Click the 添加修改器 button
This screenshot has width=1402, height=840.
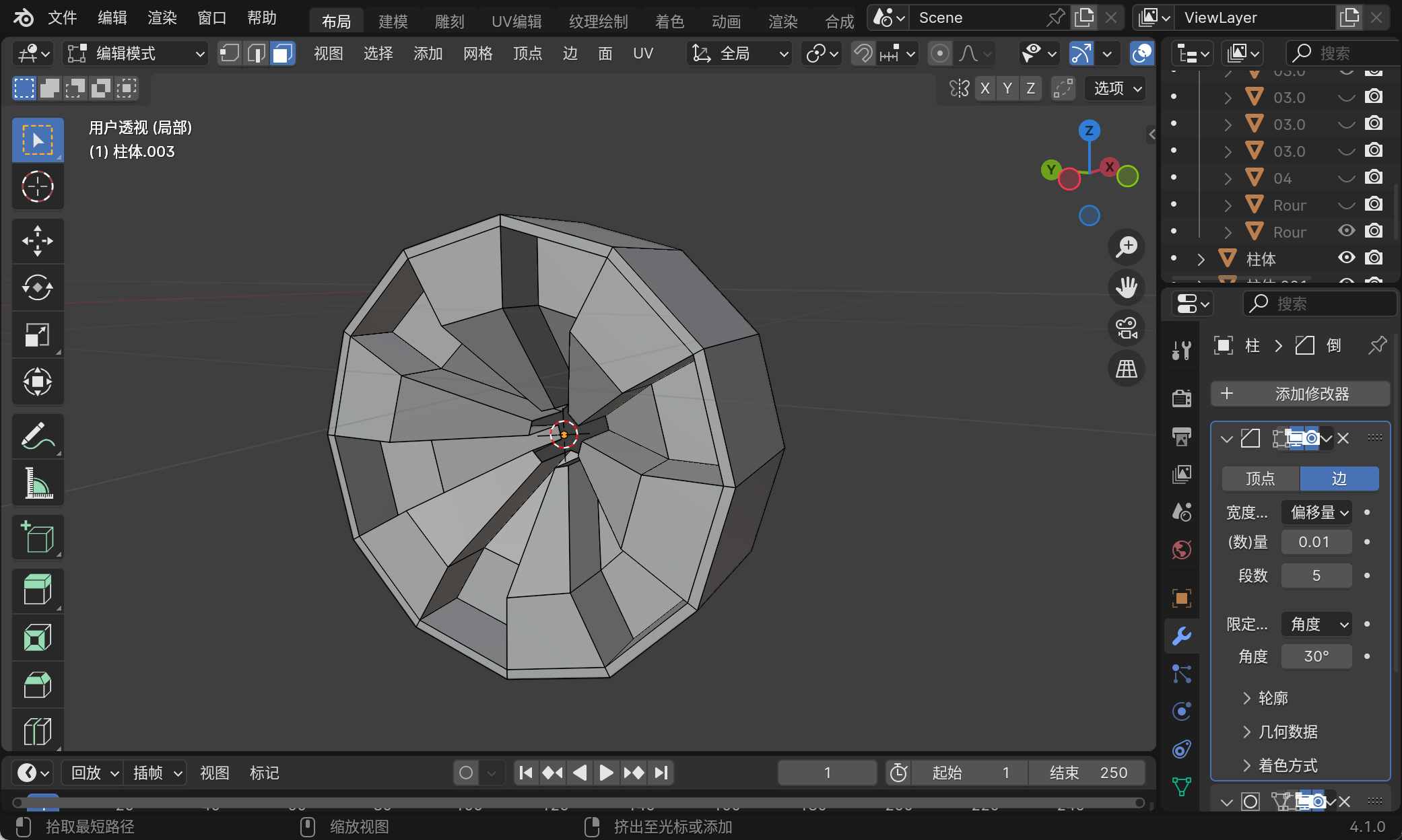point(1300,394)
